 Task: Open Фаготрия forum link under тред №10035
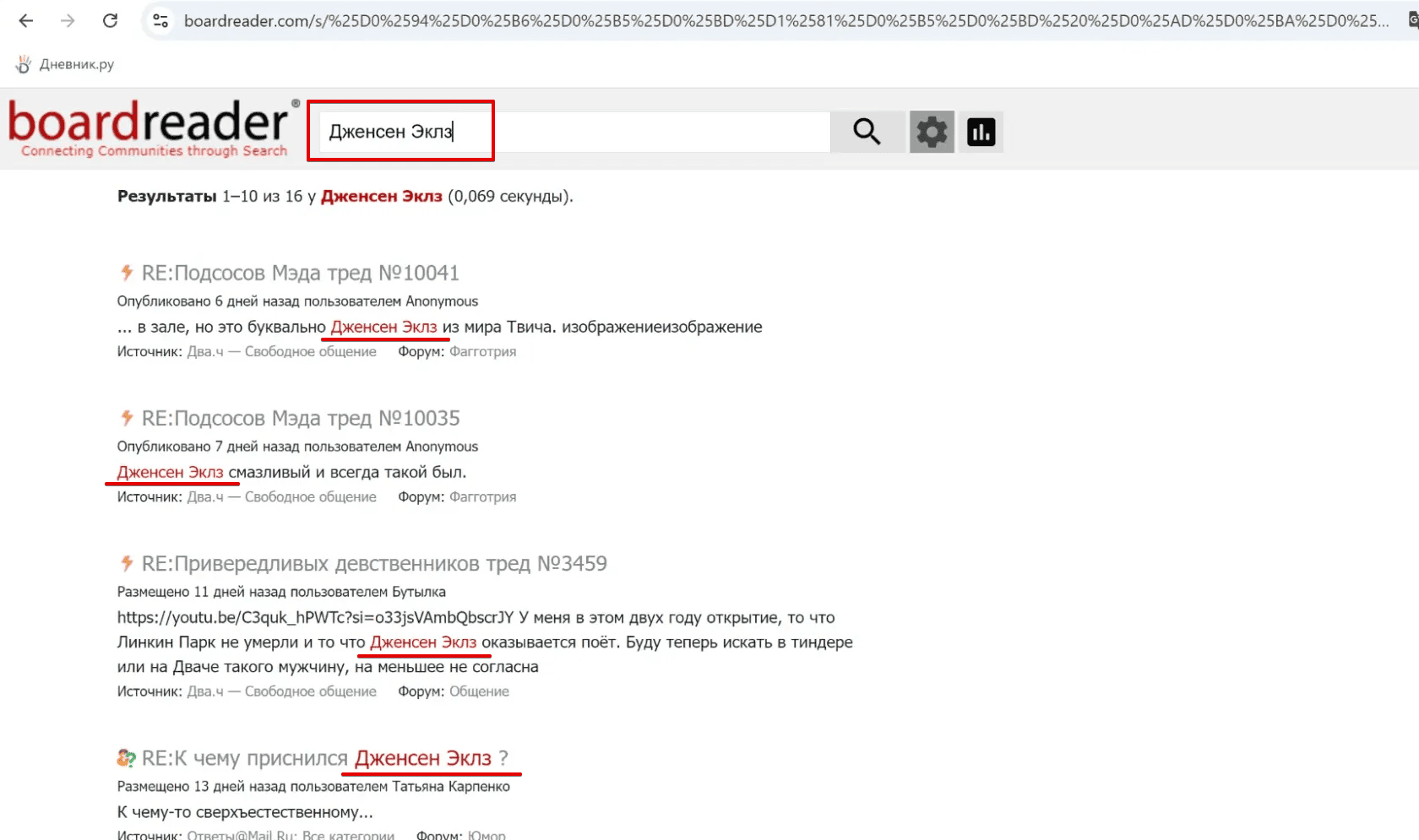click(482, 496)
